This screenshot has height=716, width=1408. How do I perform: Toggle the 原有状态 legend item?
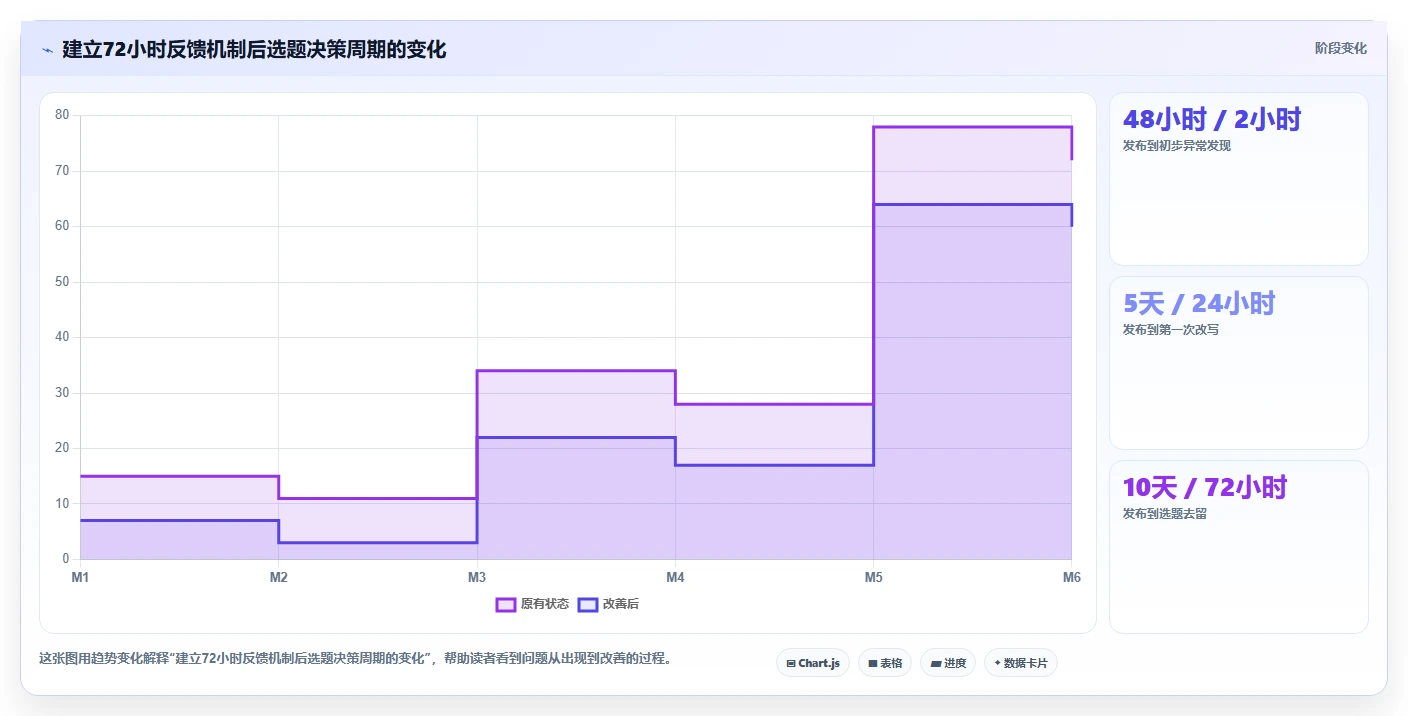533,604
